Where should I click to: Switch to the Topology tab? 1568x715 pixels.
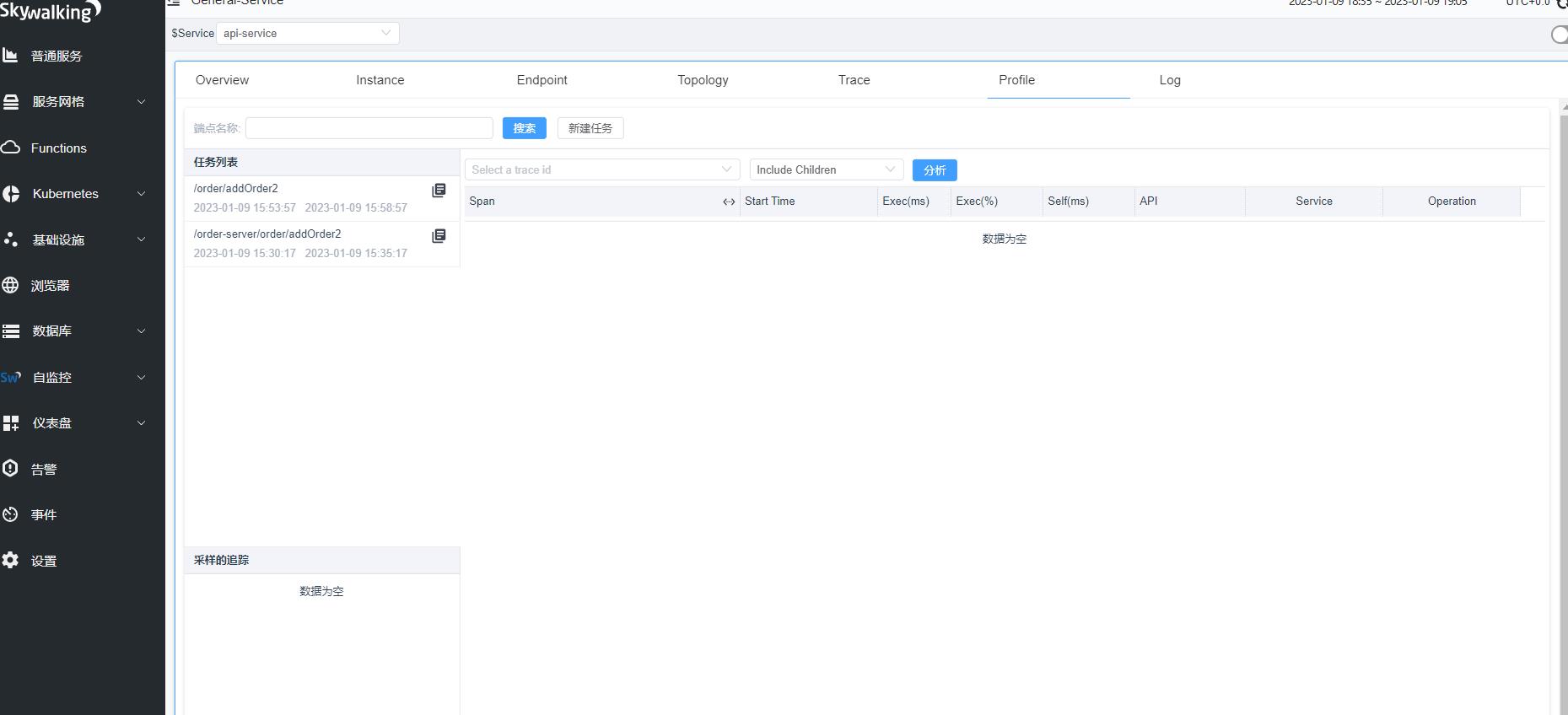coord(703,80)
